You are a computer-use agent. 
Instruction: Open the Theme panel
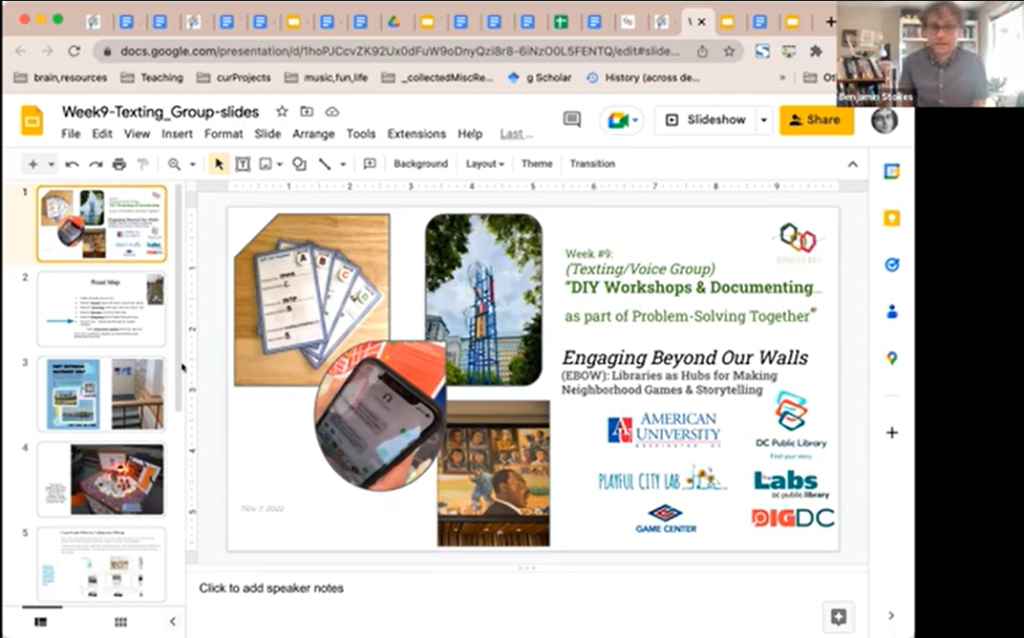coord(537,164)
